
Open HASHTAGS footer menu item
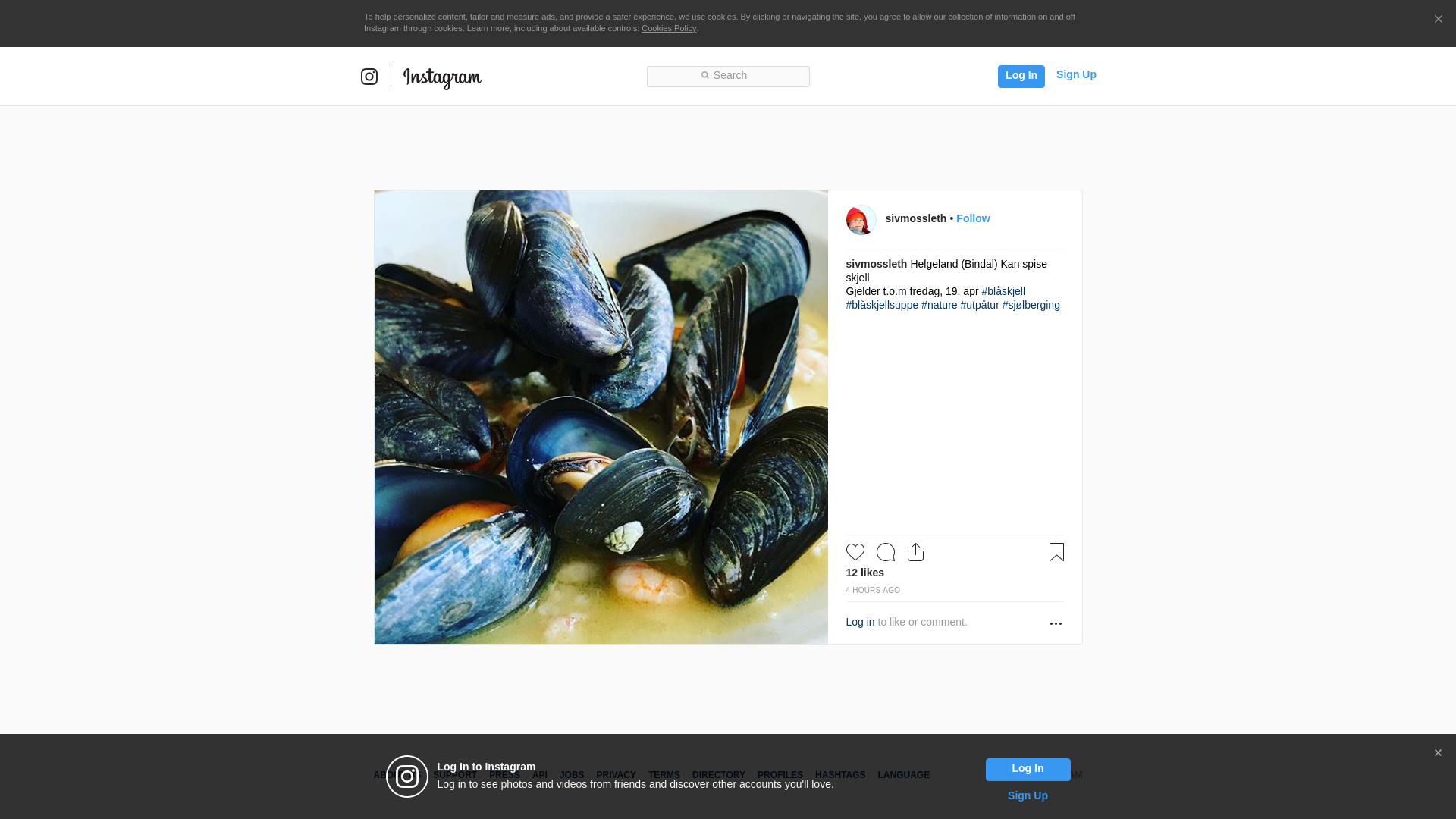839,775
